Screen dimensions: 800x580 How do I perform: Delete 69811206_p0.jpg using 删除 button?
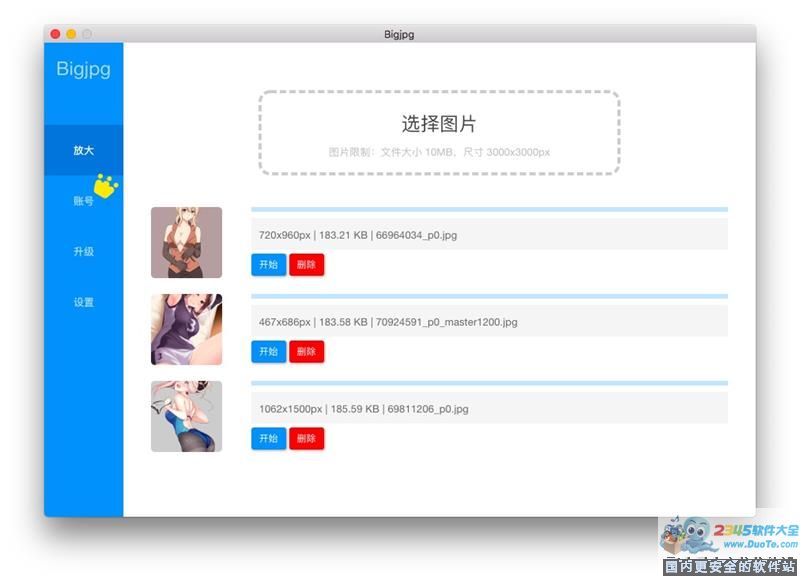click(x=306, y=439)
